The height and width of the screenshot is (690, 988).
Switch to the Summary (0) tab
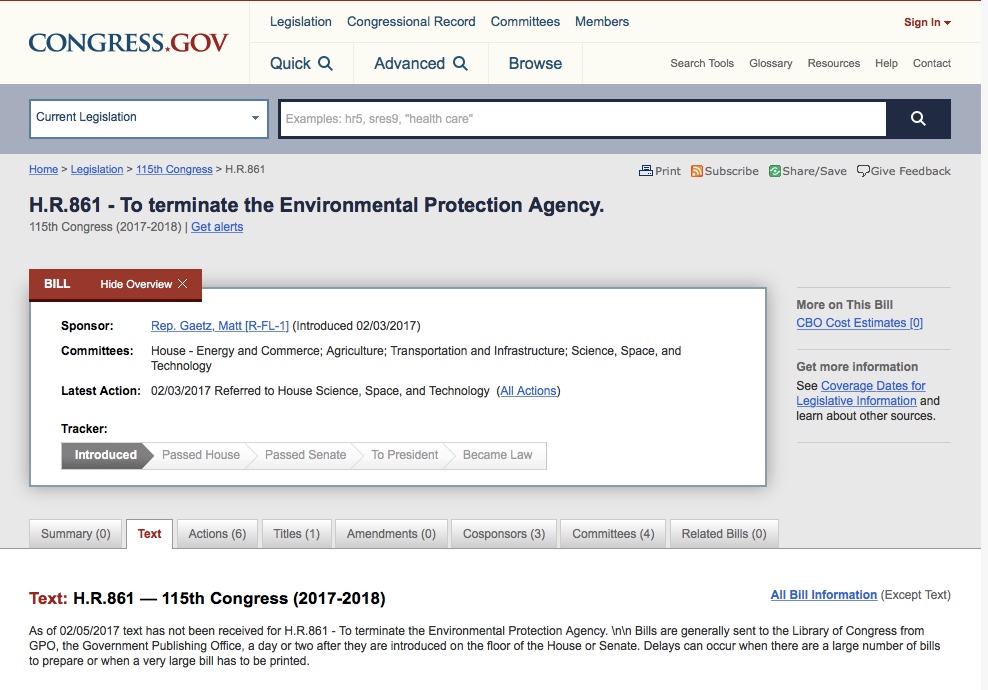[x=76, y=534]
